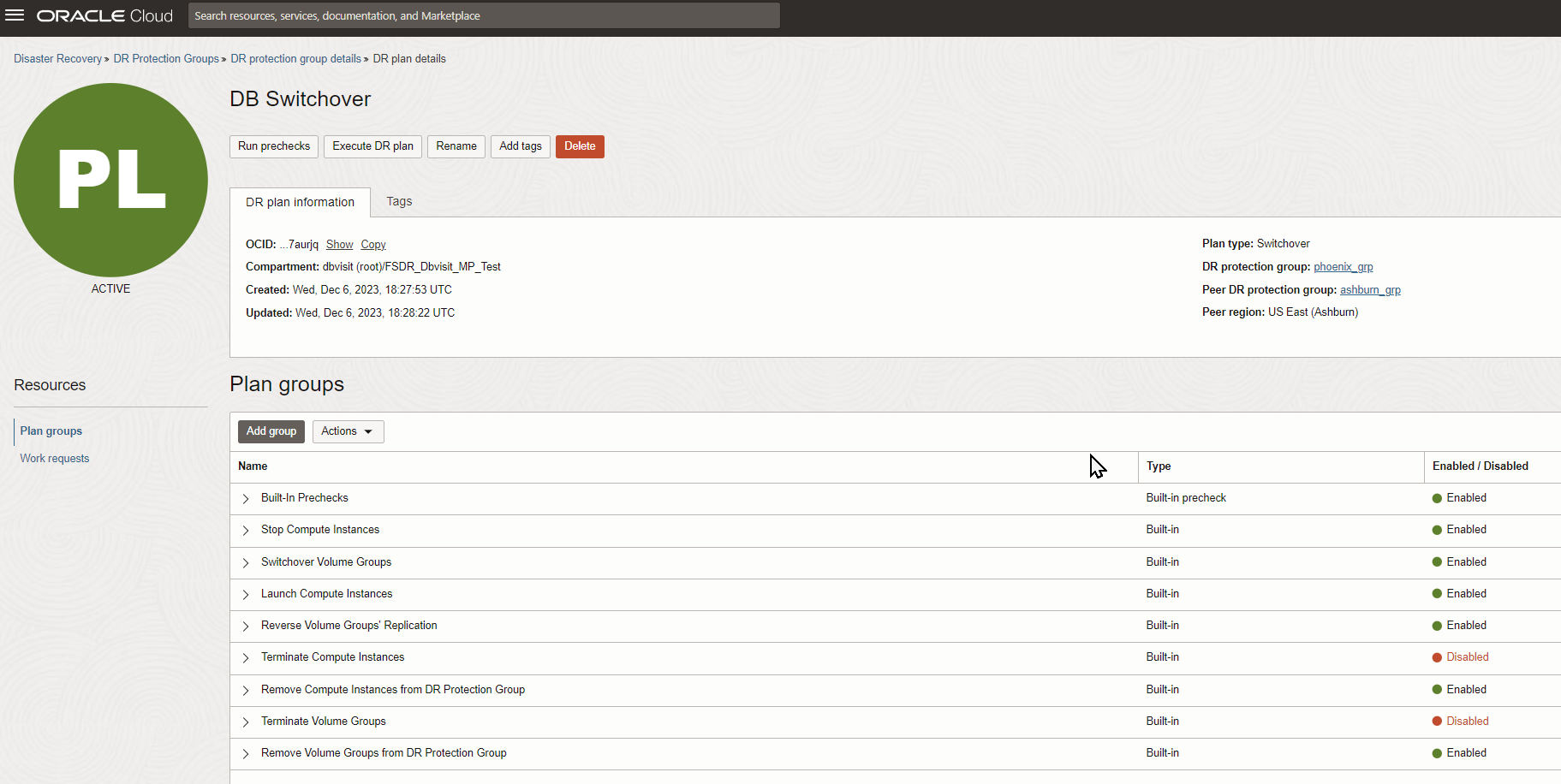Click 'Reverse Volume Groups' Replication' name
This screenshot has height=784, width=1561.
tap(349, 626)
